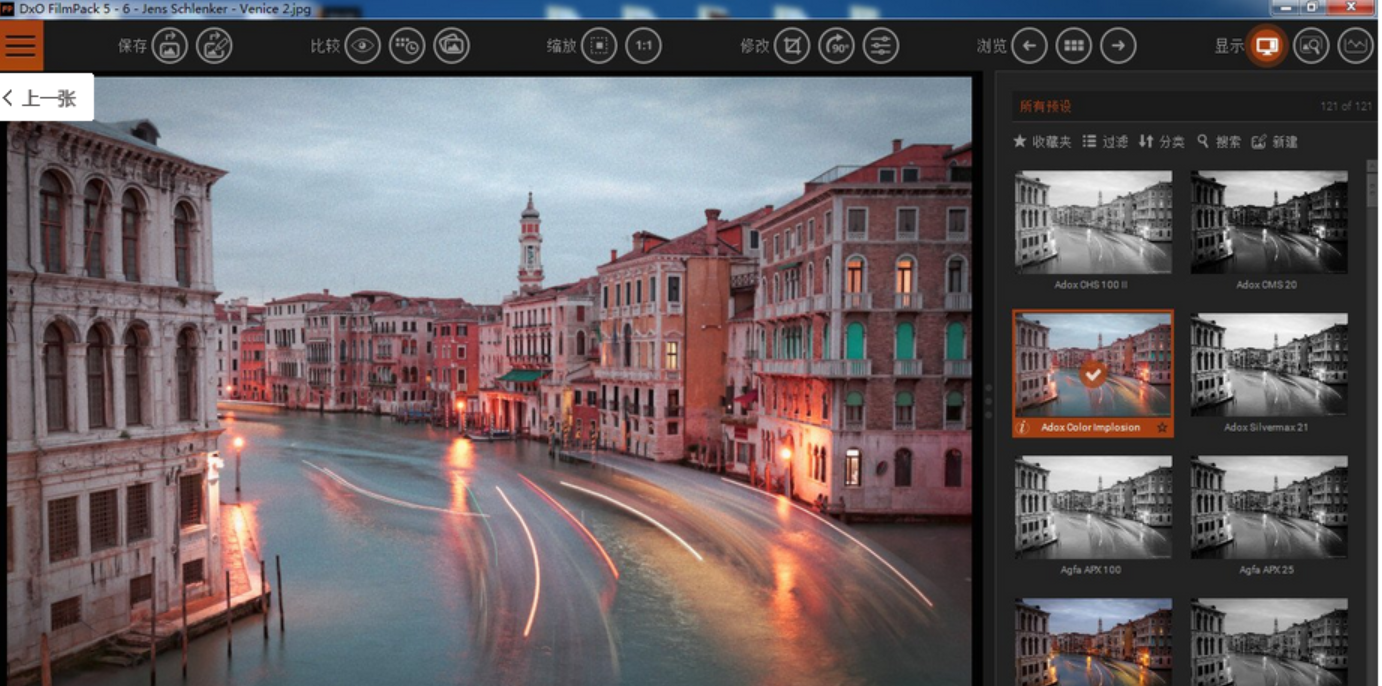Toggle the presets display monitor button
The height and width of the screenshot is (686, 1382).
click(x=1267, y=46)
